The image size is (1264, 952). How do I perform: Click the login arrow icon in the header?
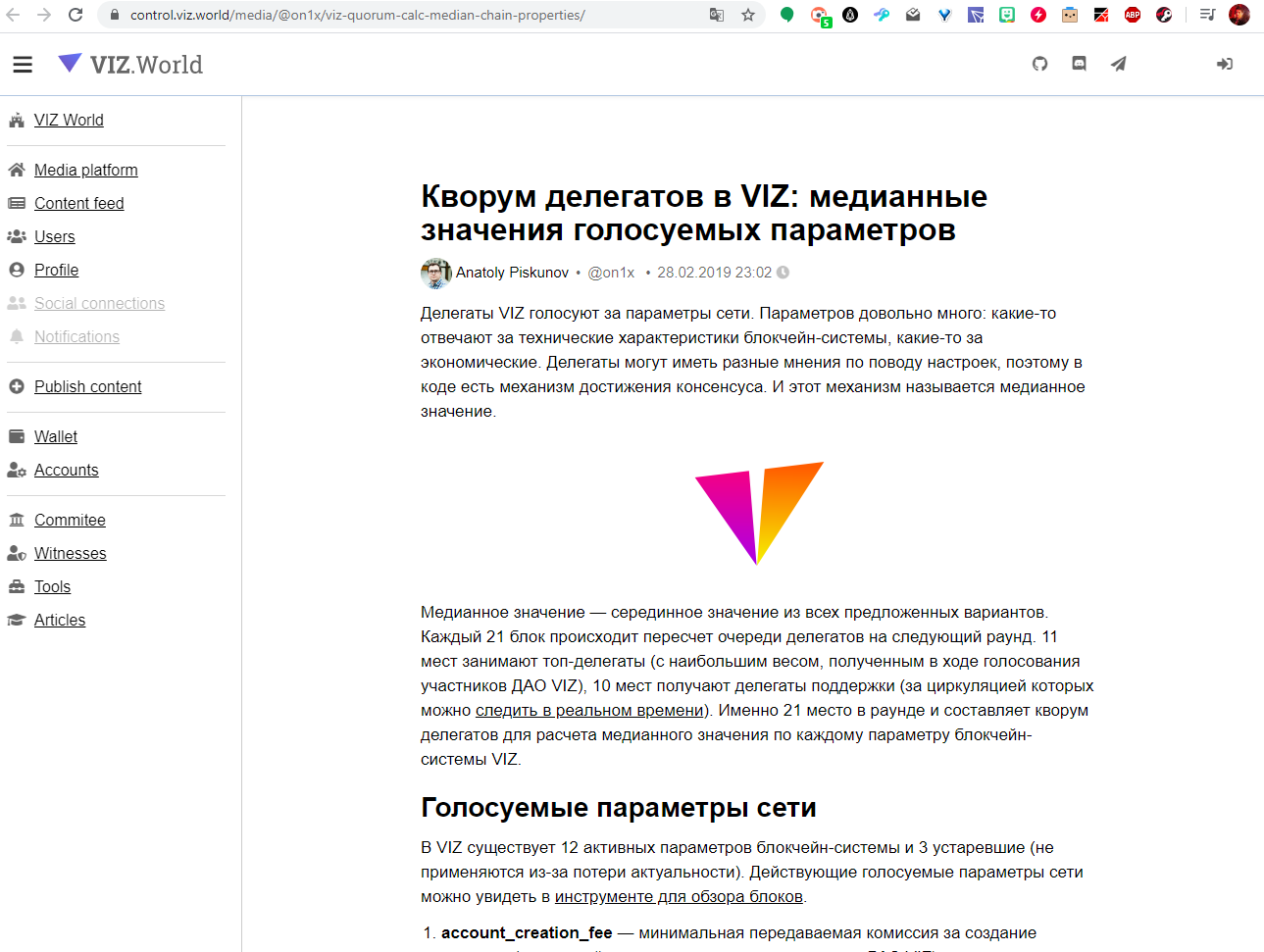[1225, 64]
